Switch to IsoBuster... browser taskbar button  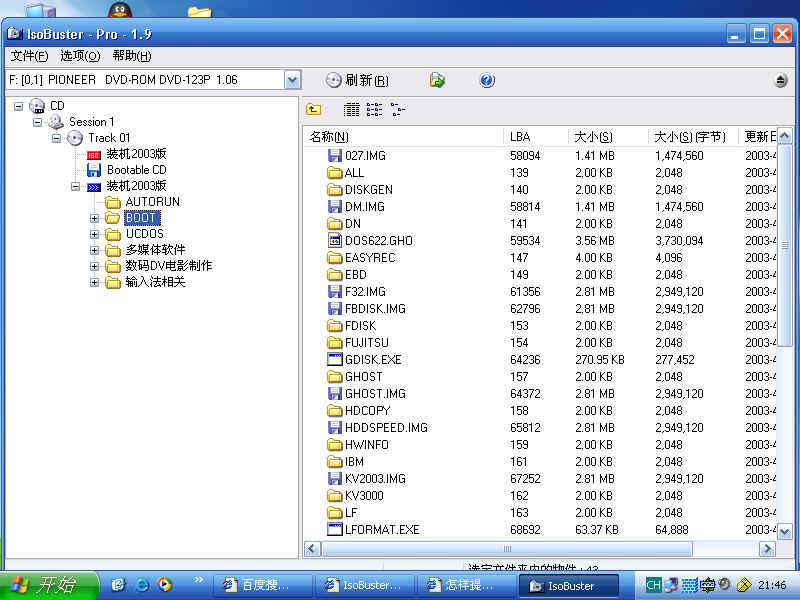click(x=364, y=585)
